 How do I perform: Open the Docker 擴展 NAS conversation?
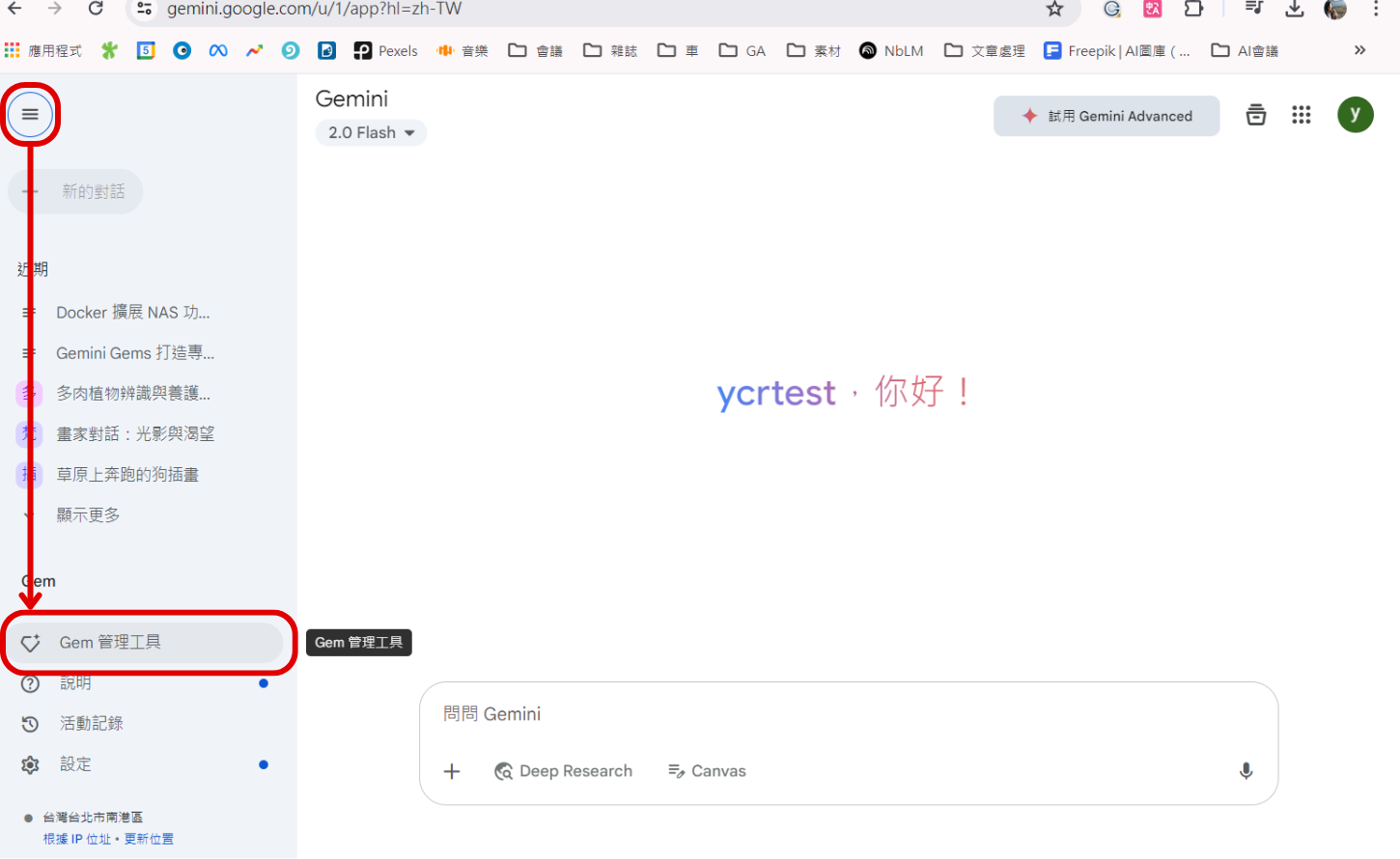click(x=132, y=313)
